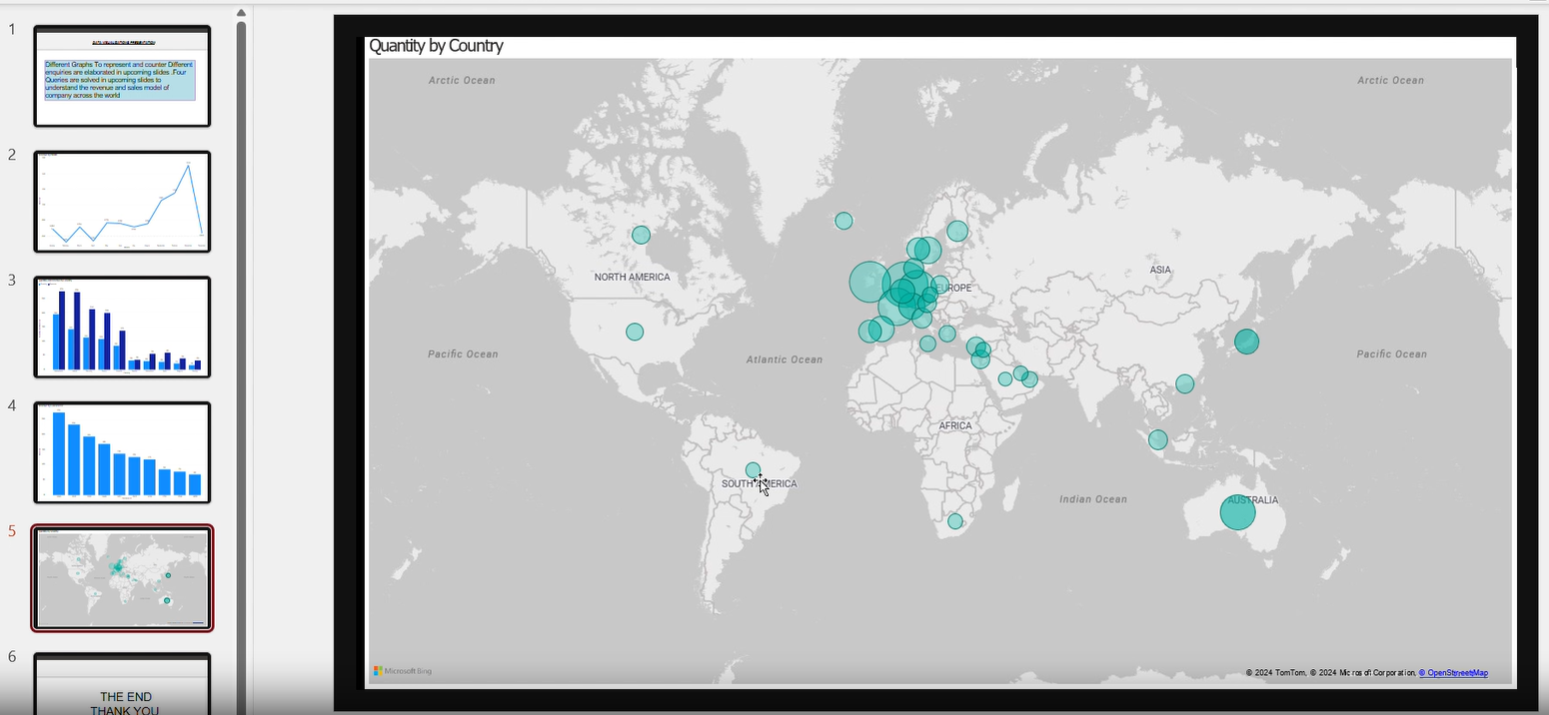Screen dimensions: 1549x715
Task: Open slide 6 'The End Thank You' thumbnail
Action: pos(122,684)
